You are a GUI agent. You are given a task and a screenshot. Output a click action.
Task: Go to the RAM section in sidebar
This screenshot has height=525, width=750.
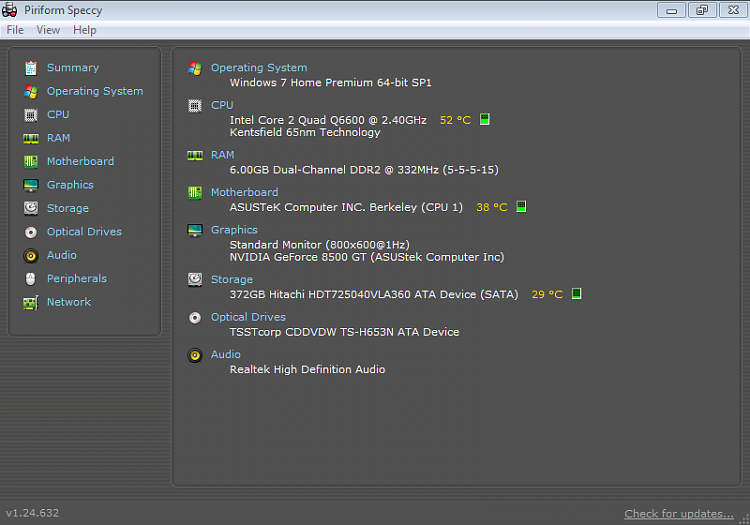click(58, 138)
